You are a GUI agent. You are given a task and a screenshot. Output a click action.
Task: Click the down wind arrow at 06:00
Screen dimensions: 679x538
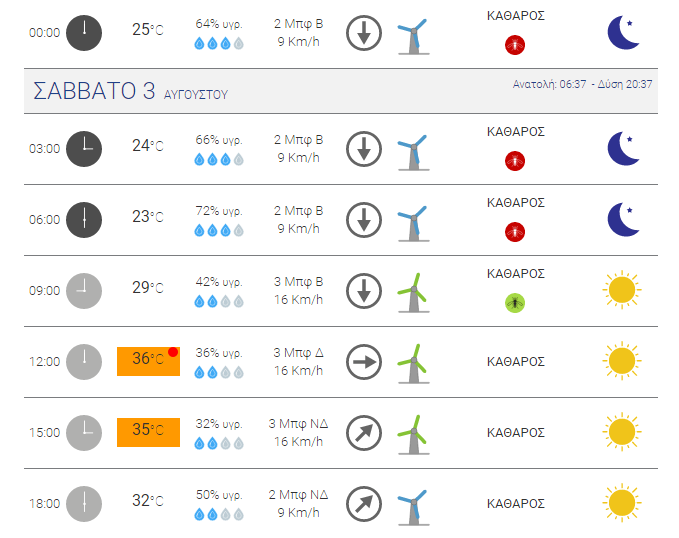tap(364, 220)
